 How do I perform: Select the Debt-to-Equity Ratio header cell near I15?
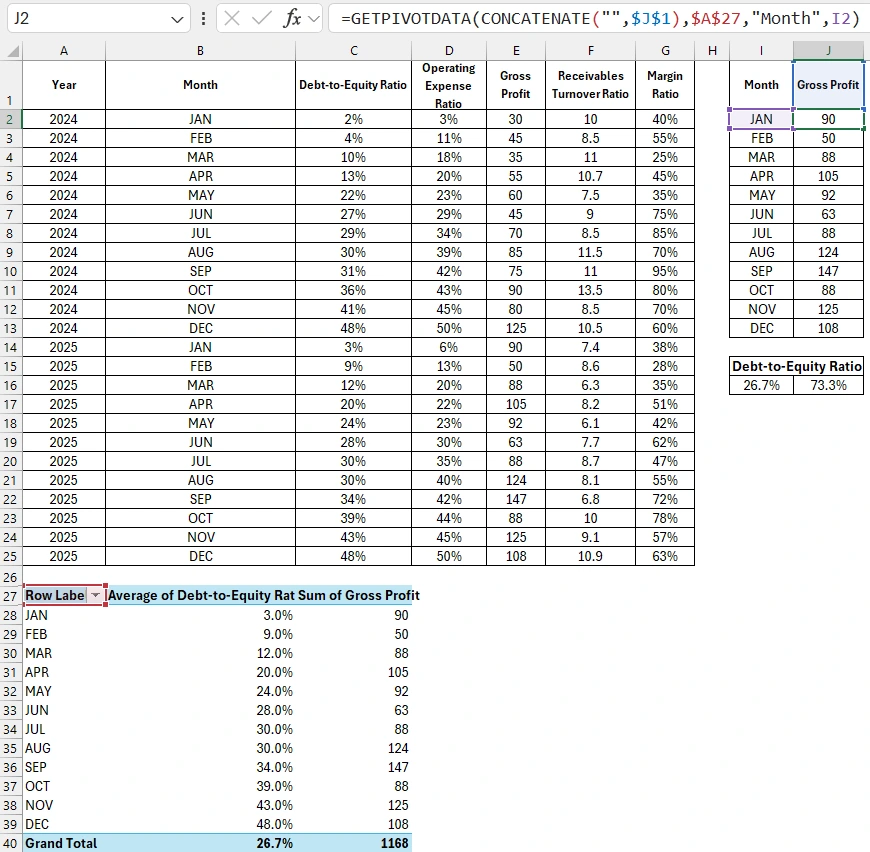point(796,366)
